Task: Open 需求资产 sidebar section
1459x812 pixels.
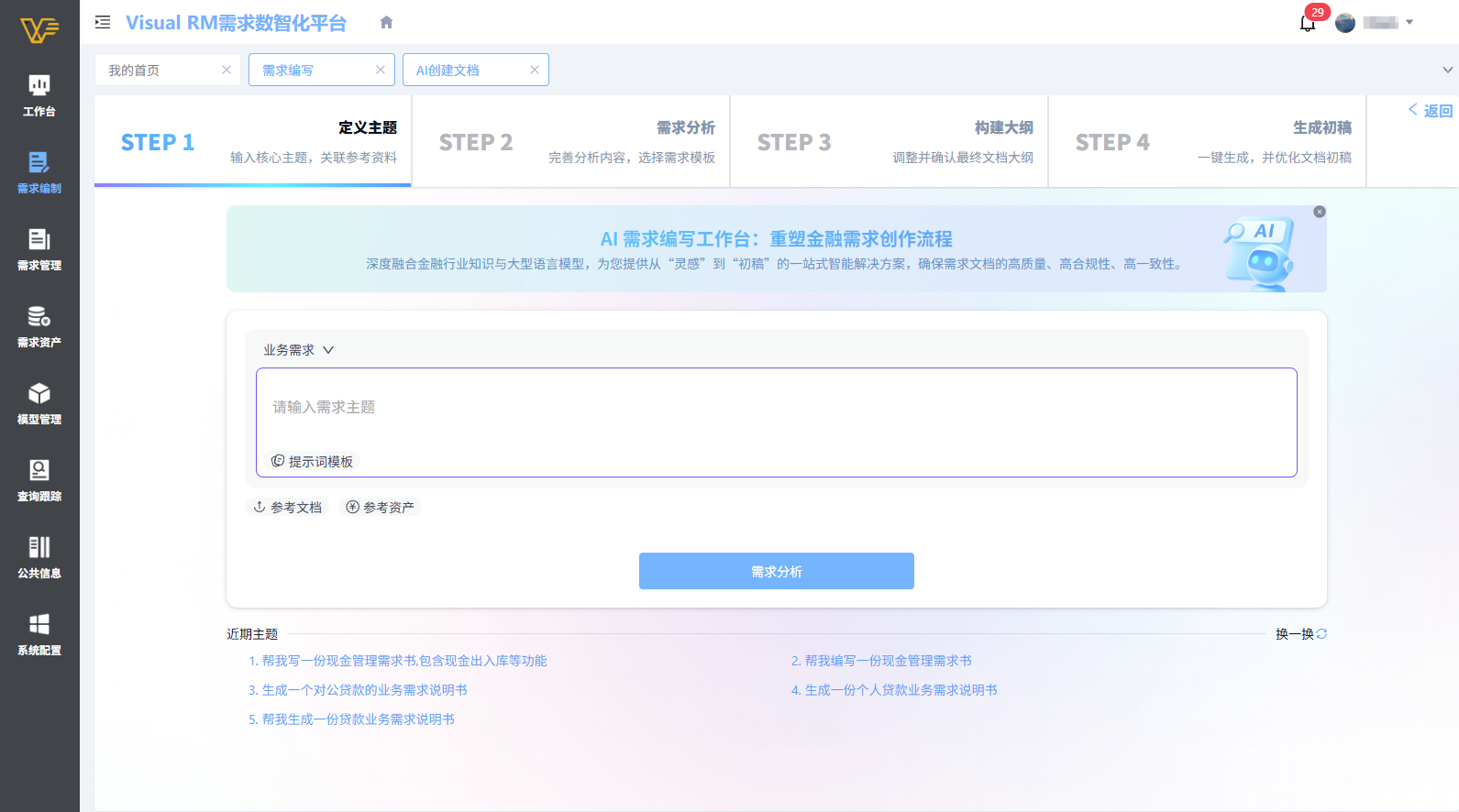Action: pyautogui.click(x=39, y=327)
